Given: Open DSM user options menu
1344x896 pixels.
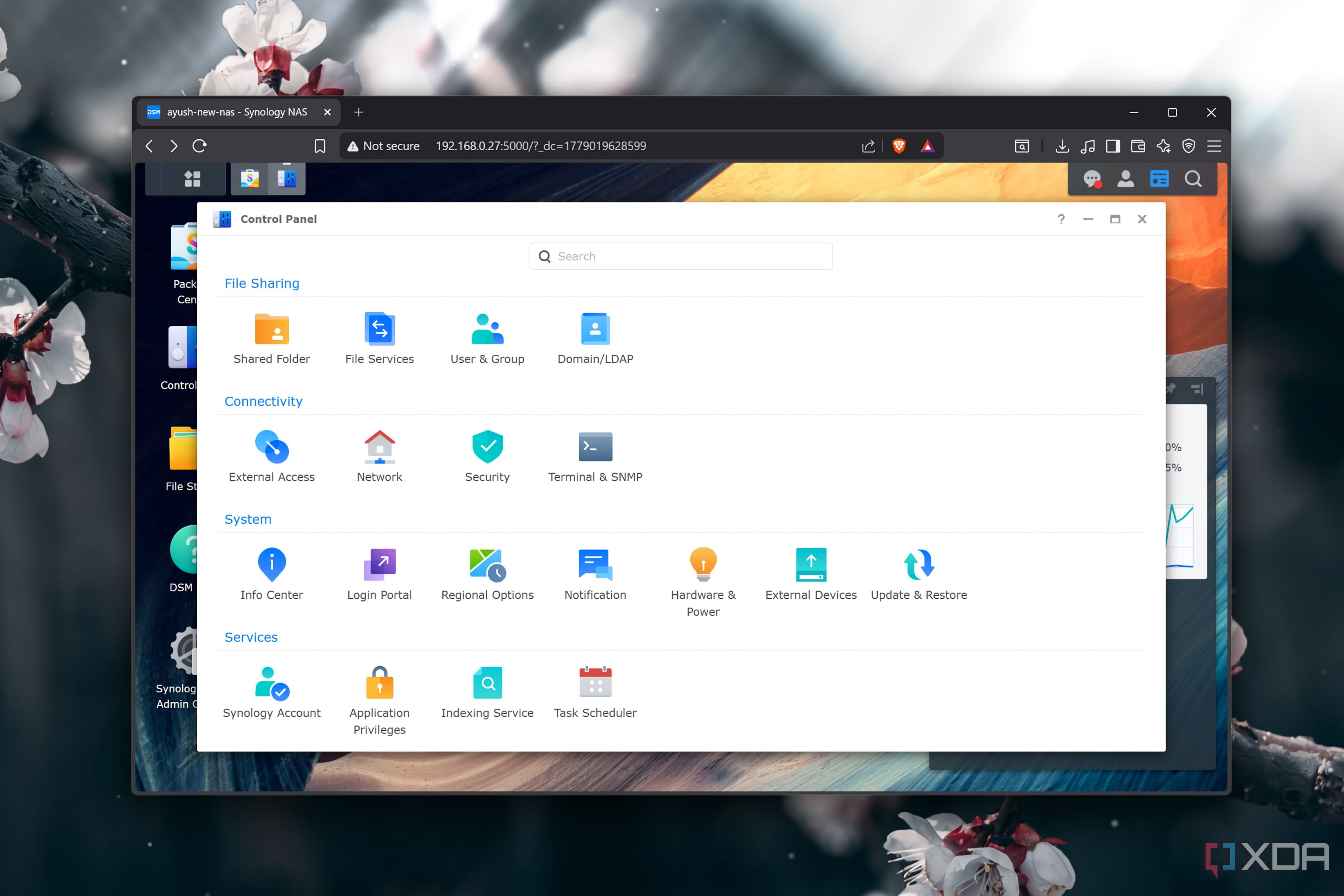Looking at the screenshot, I should 1126,180.
